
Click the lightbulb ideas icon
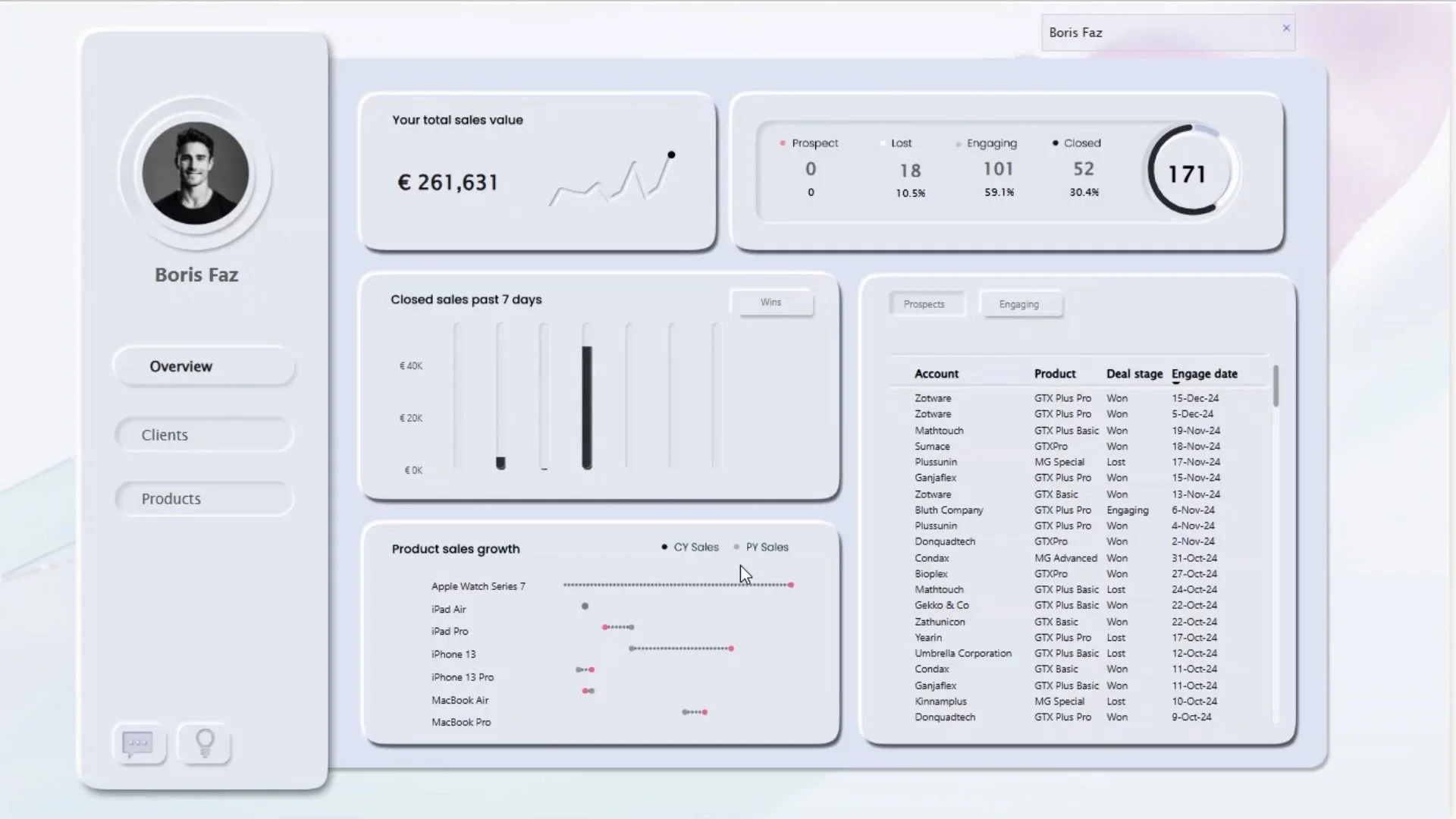[x=205, y=744]
